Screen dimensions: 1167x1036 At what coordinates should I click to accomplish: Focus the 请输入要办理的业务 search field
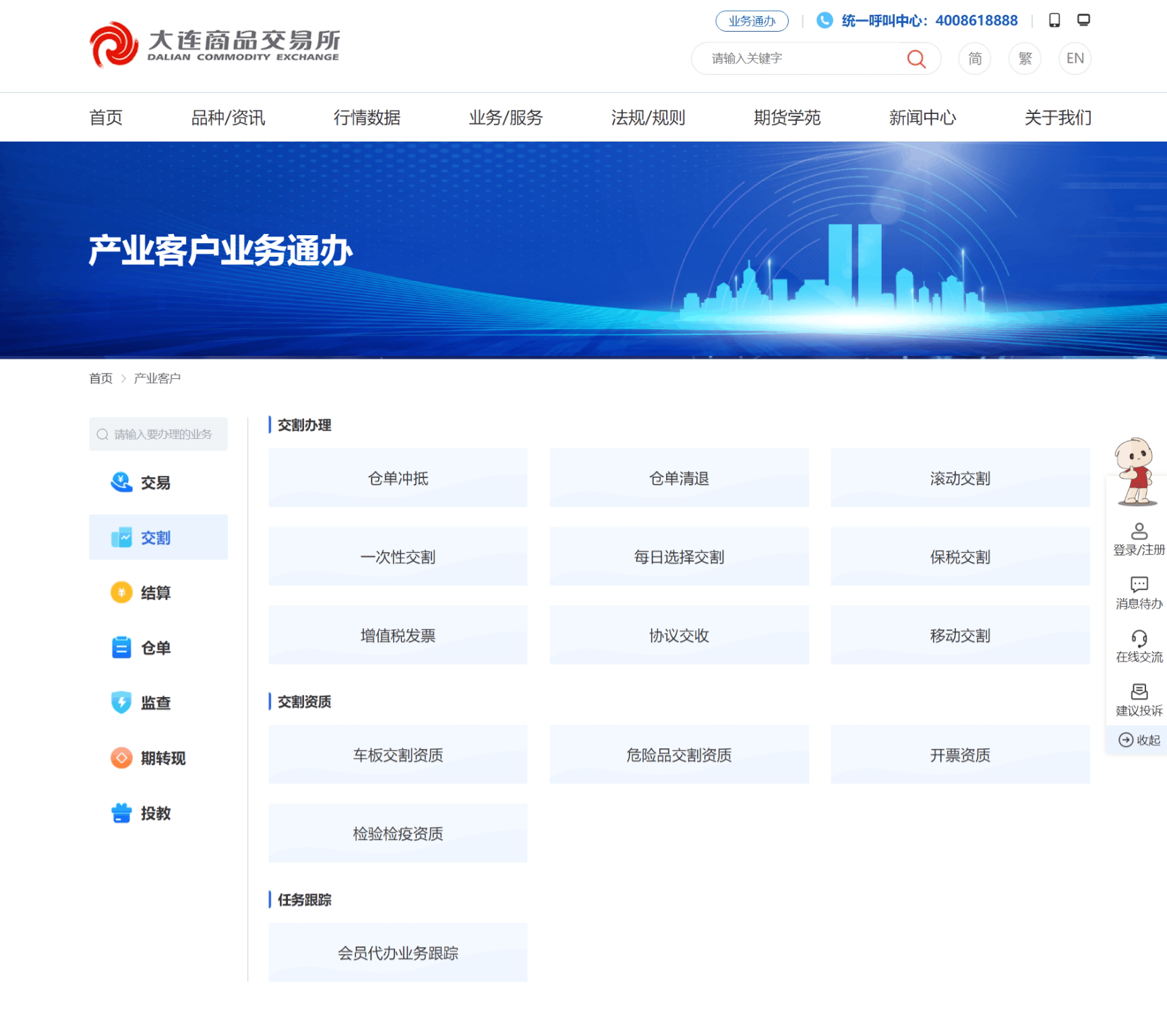(162, 435)
